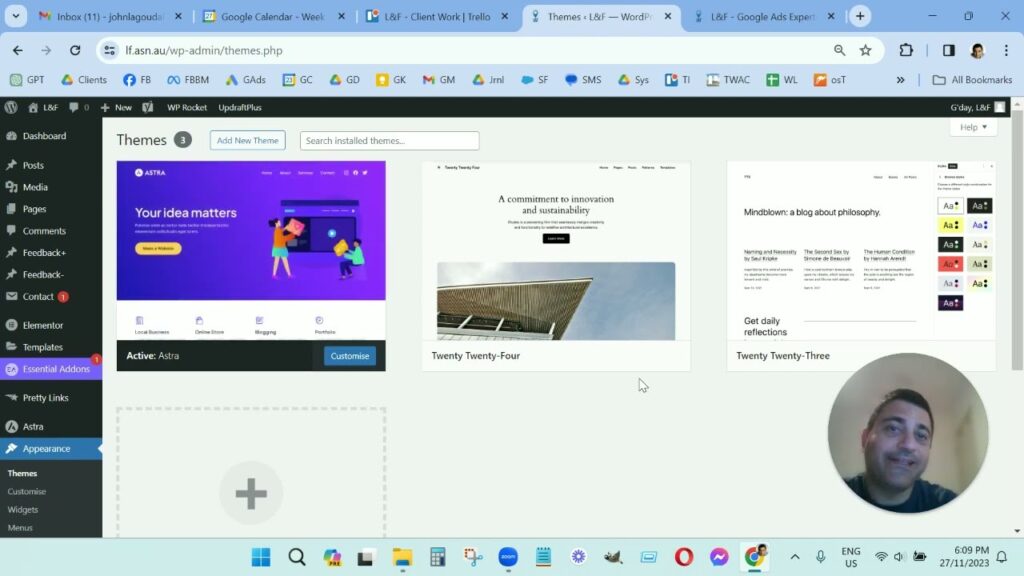Focus the Search installed themes field
The image size is (1024, 576).
389,140
